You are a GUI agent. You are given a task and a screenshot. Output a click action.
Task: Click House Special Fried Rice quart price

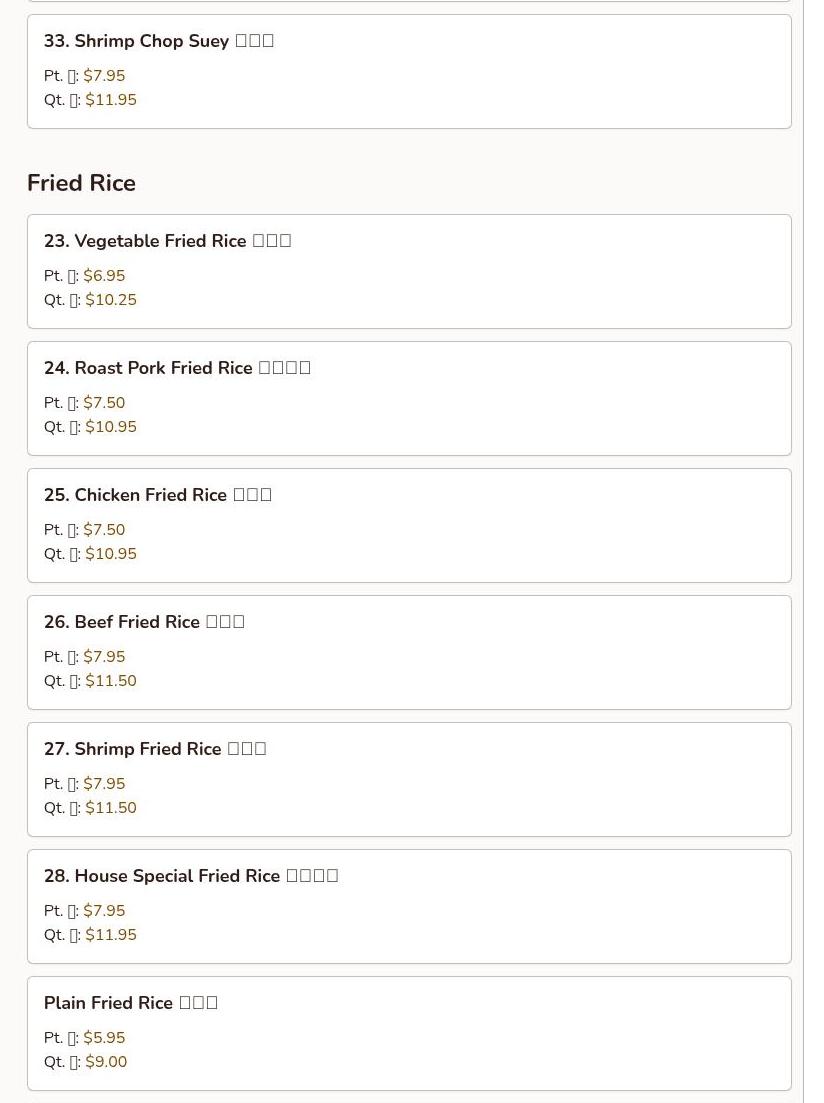[111, 935]
